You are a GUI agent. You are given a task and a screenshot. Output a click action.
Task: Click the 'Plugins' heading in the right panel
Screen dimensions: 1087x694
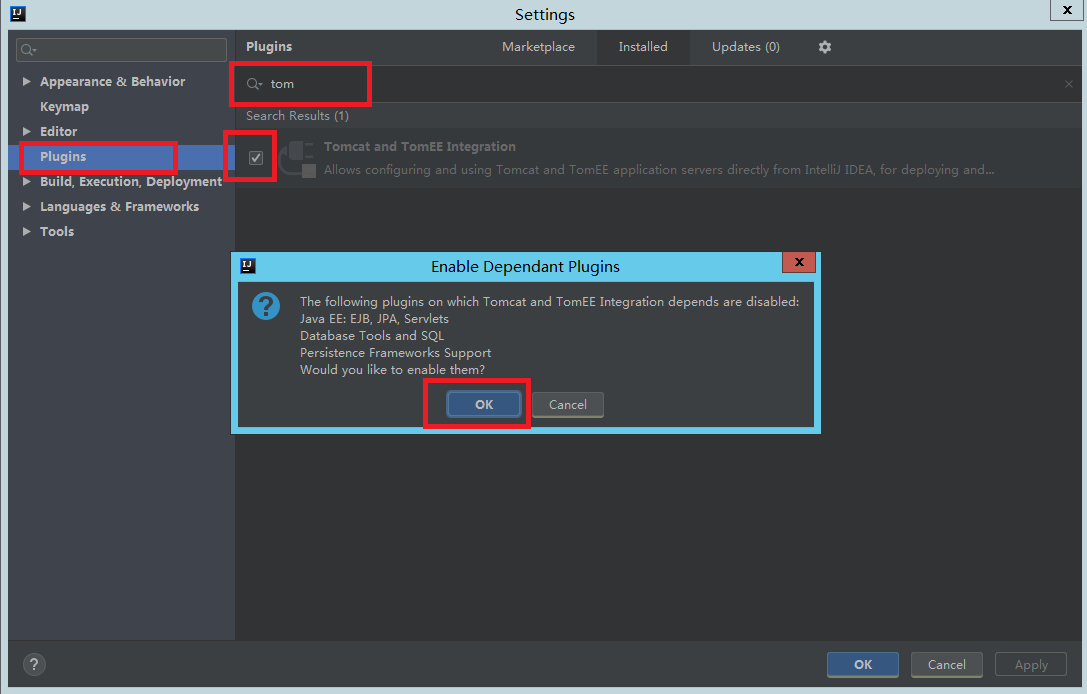269,46
